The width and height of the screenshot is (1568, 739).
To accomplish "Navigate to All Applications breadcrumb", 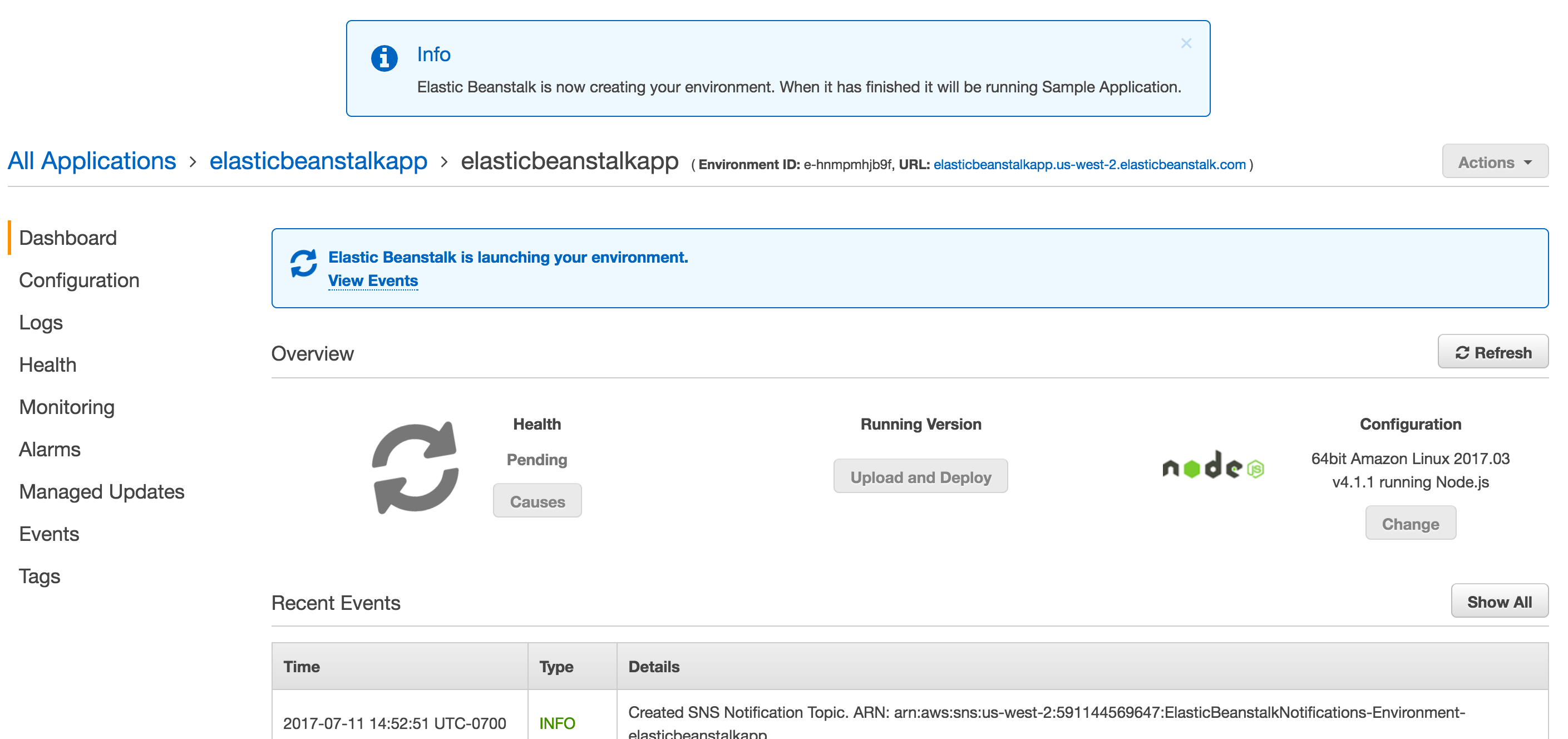I will [x=92, y=161].
